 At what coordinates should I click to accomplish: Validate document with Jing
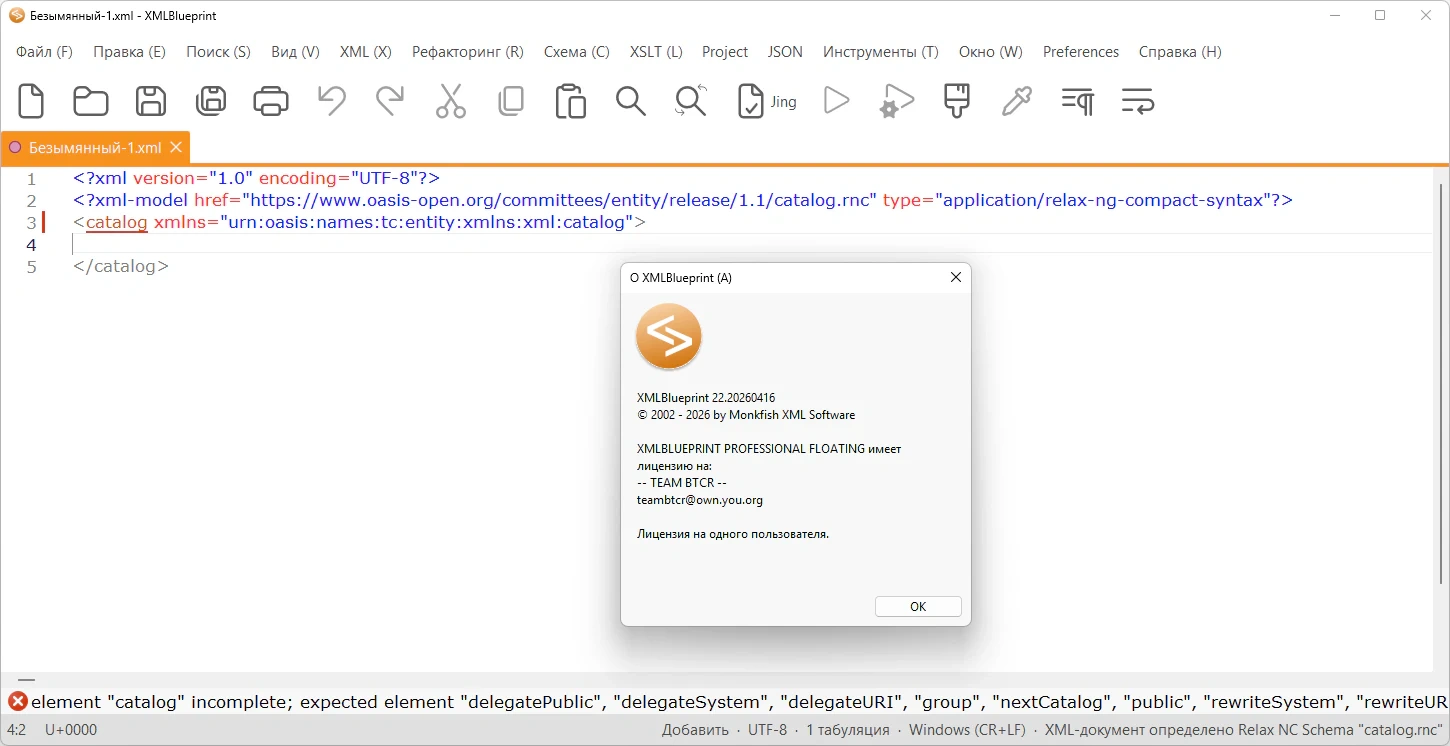(x=767, y=101)
